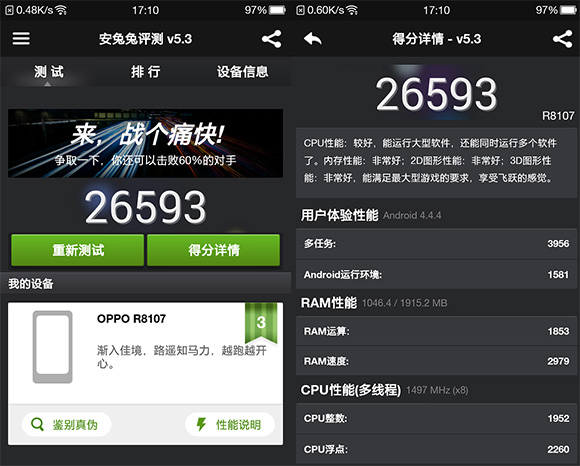Tap the RAM性能 section header

pyautogui.click(x=329, y=303)
